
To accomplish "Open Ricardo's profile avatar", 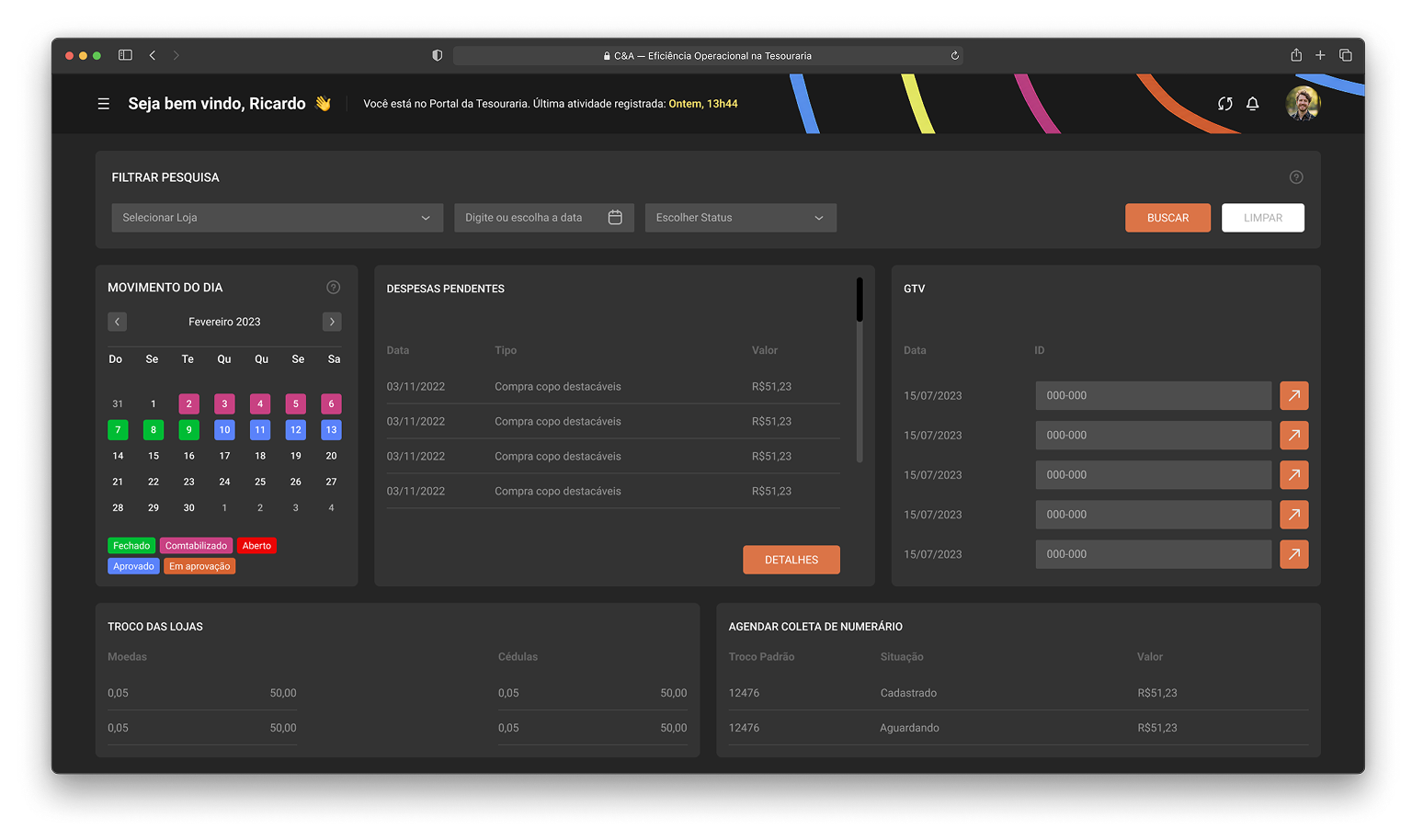I will 1303,104.
